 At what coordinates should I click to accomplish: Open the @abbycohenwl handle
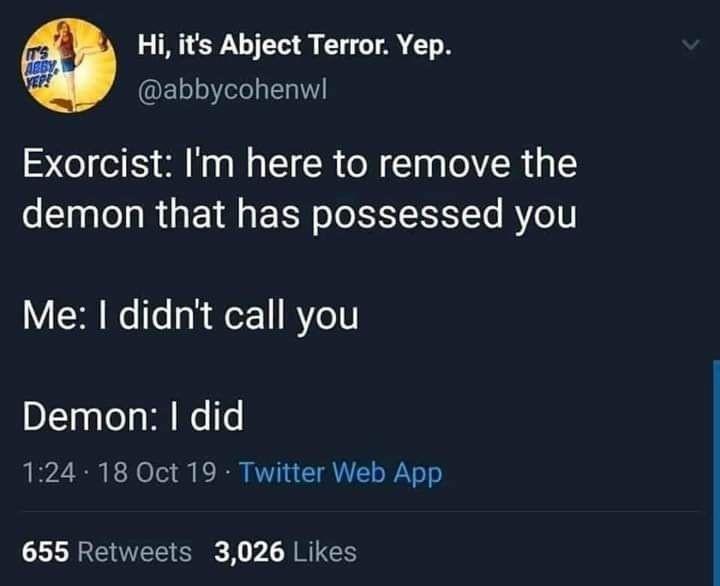click(x=233, y=89)
